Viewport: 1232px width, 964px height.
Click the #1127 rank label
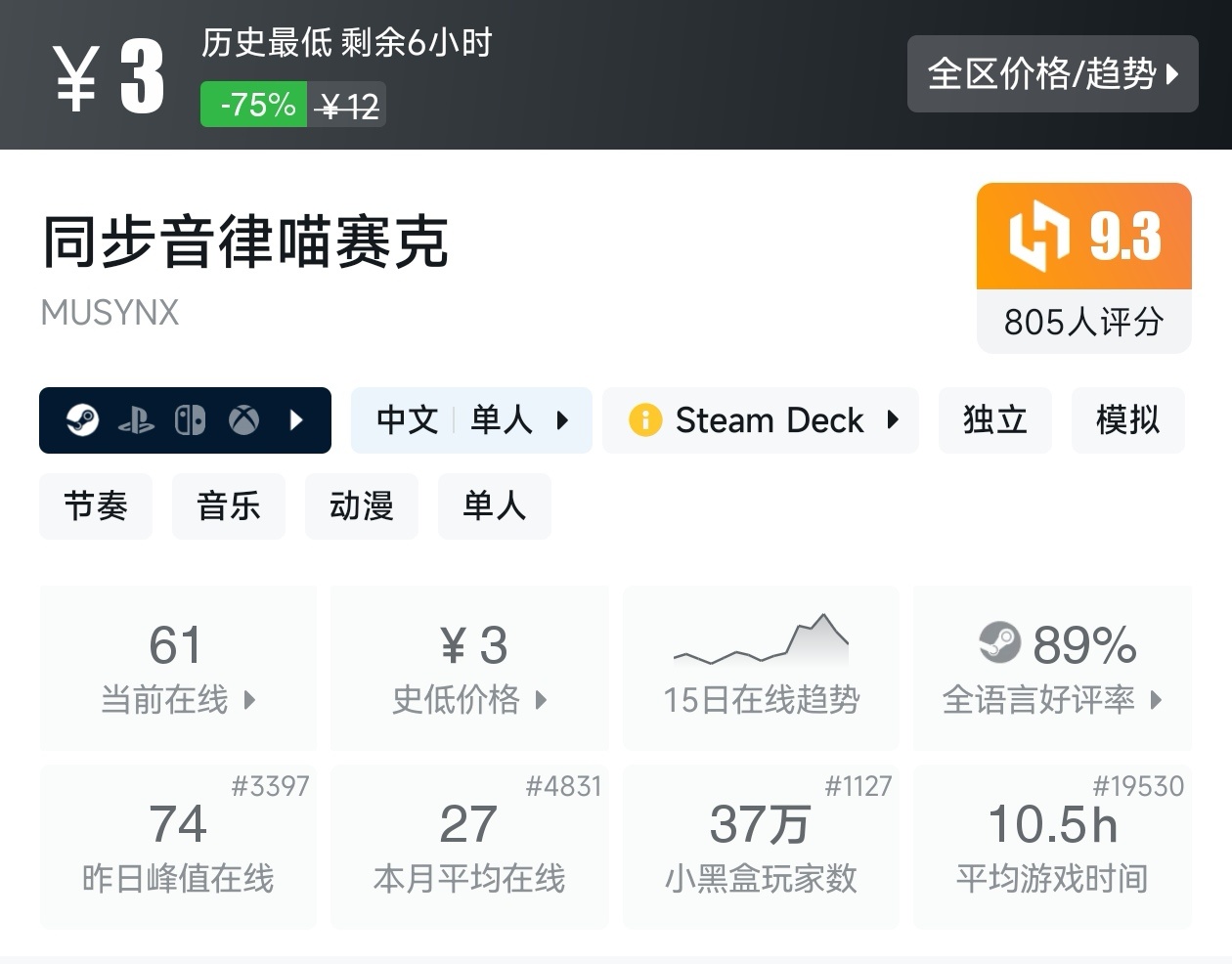tap(858, 786)
